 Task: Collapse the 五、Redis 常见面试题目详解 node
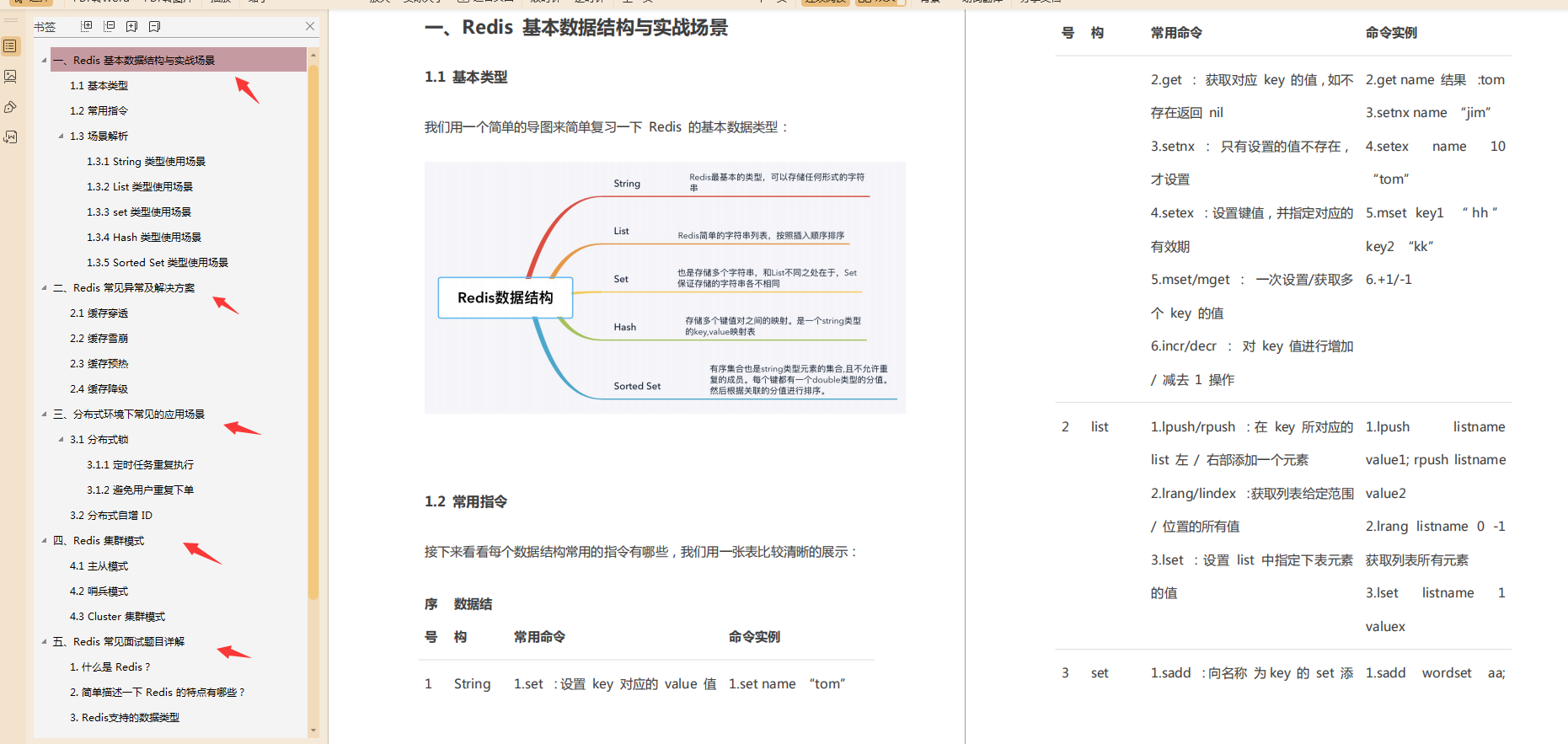coord(44,642)
